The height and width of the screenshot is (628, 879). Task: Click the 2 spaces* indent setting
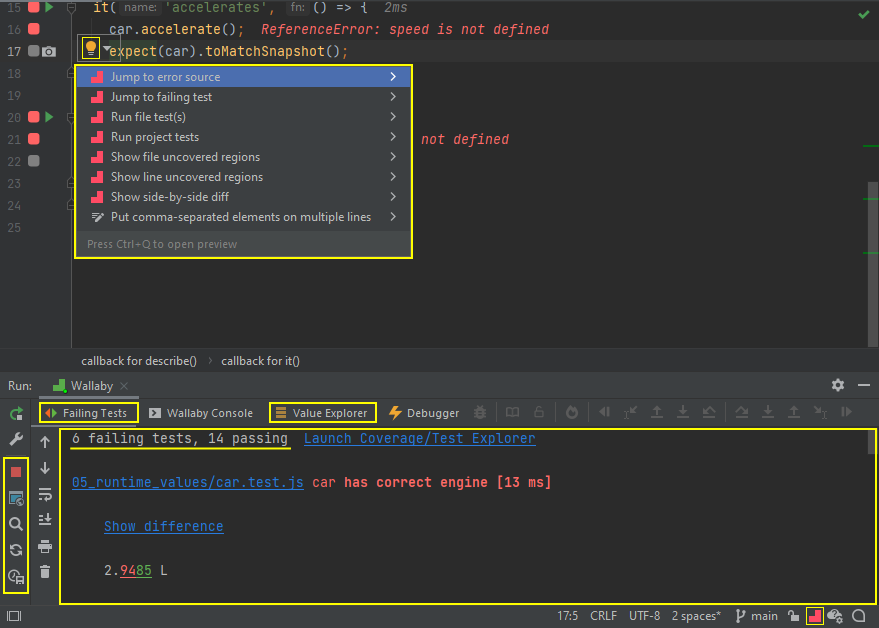click(696, 616)
